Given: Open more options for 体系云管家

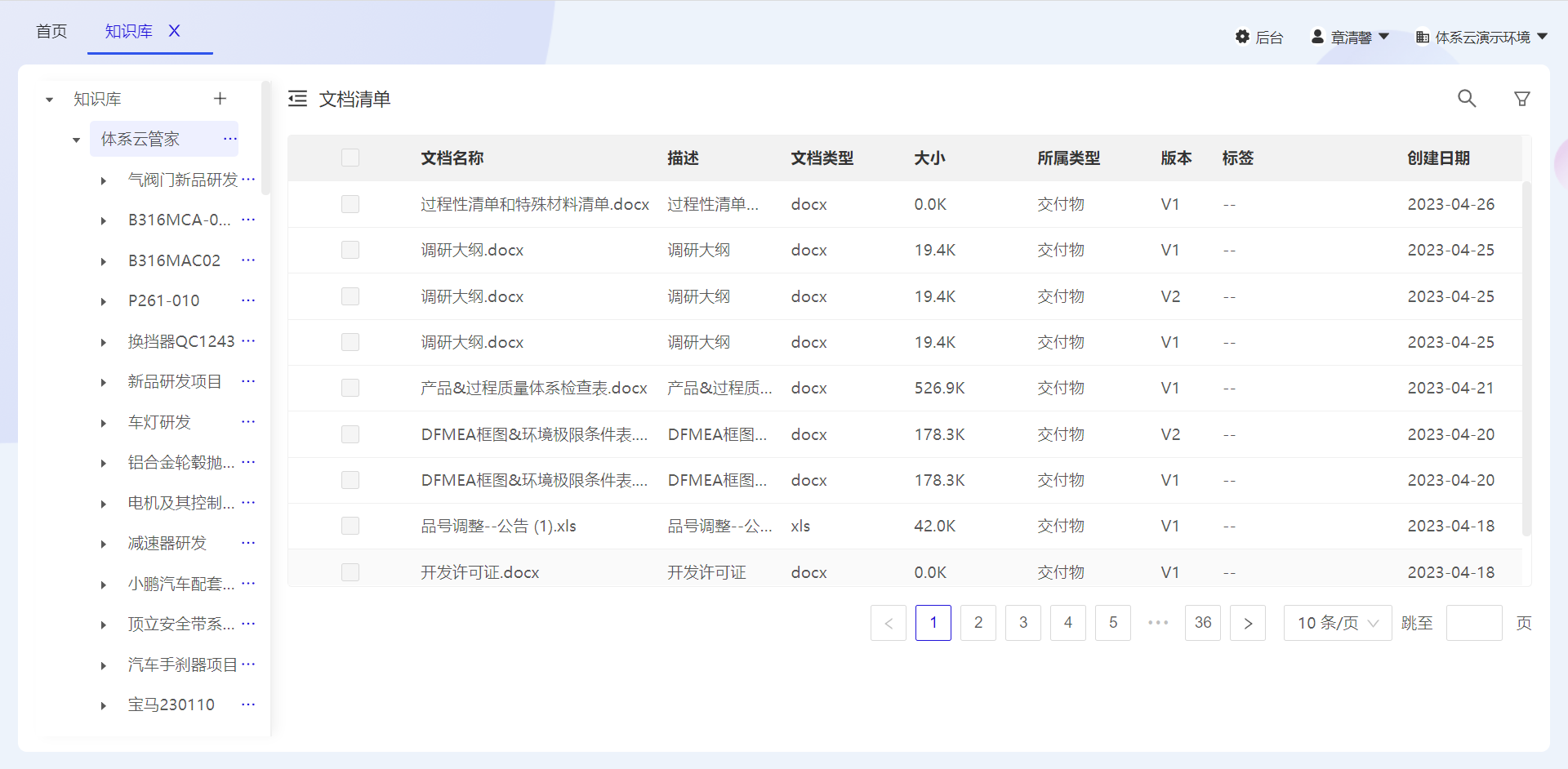Looking at the screenshot, I should click(230, 139).
